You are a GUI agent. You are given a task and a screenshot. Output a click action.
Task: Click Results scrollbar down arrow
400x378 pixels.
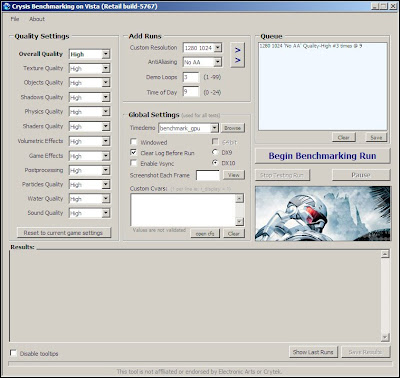click(385, 337)
